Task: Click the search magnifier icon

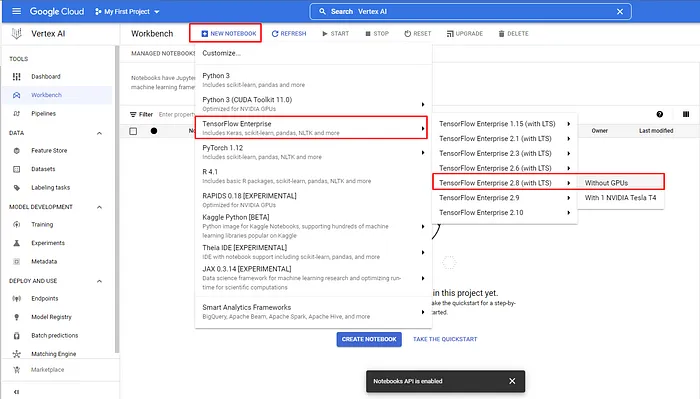Action: tap(322, 12)
